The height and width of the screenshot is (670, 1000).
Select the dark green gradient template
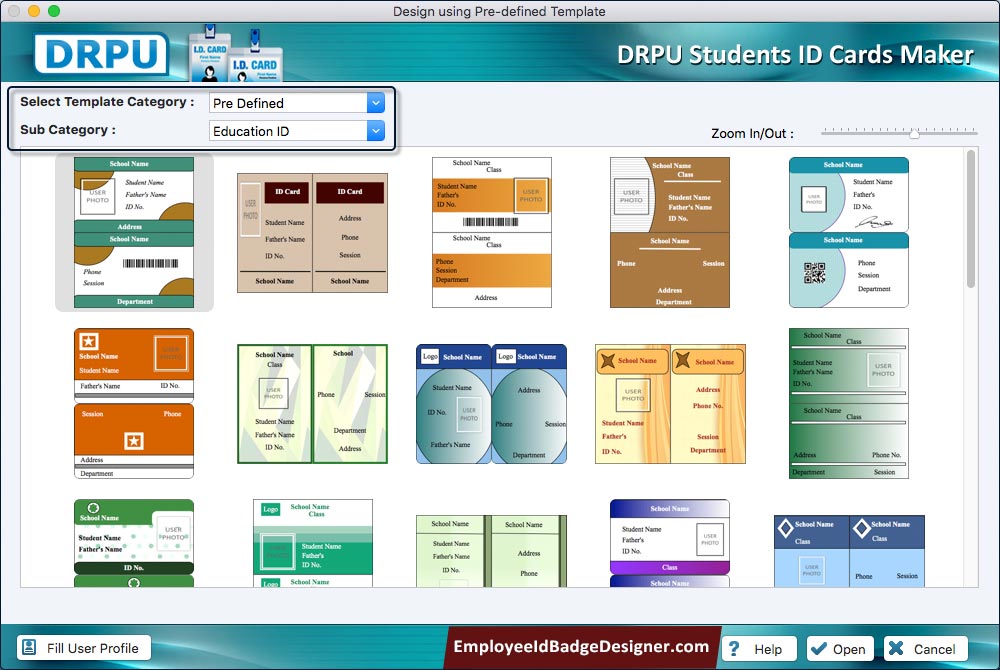[x=849, y=404]
